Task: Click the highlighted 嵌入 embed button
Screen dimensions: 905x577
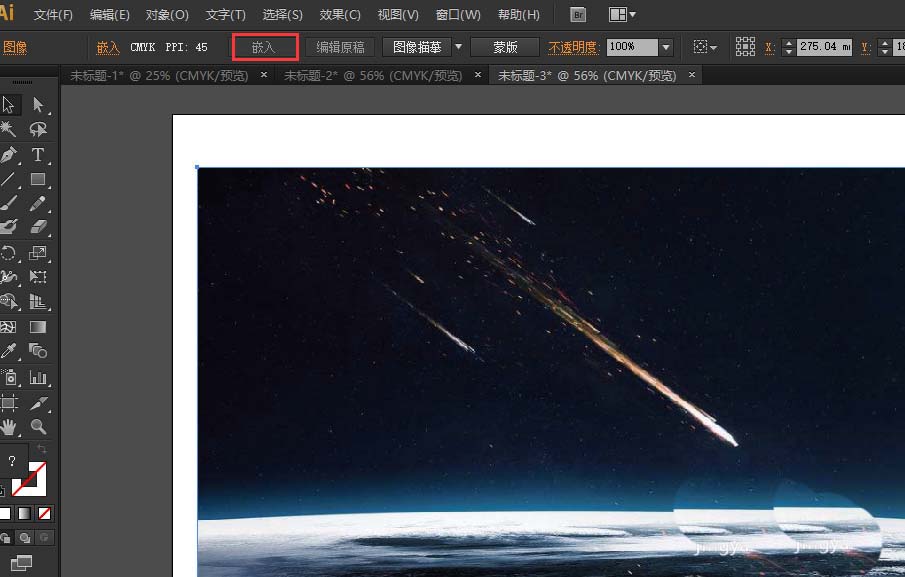Action: point(265,47)
